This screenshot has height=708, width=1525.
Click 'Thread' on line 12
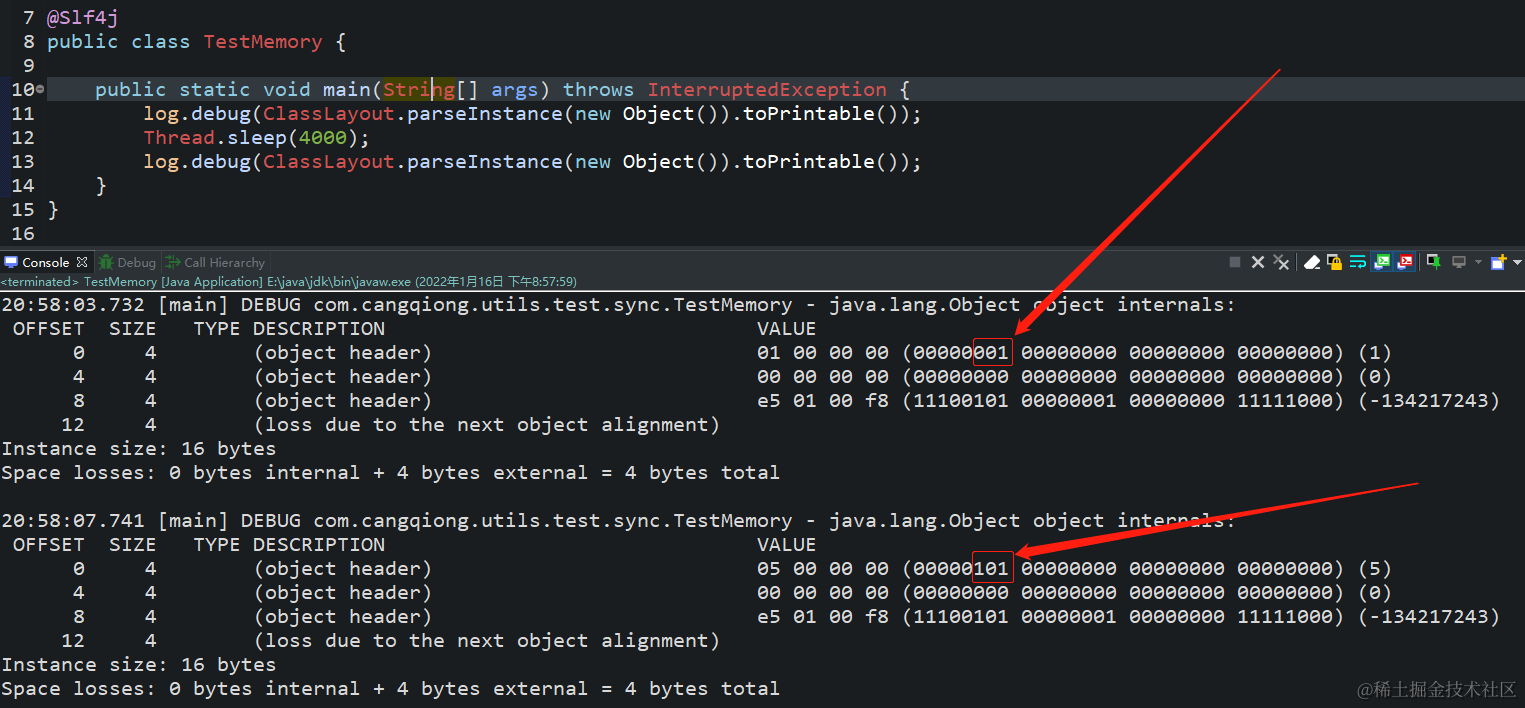(x=179, y=138)
